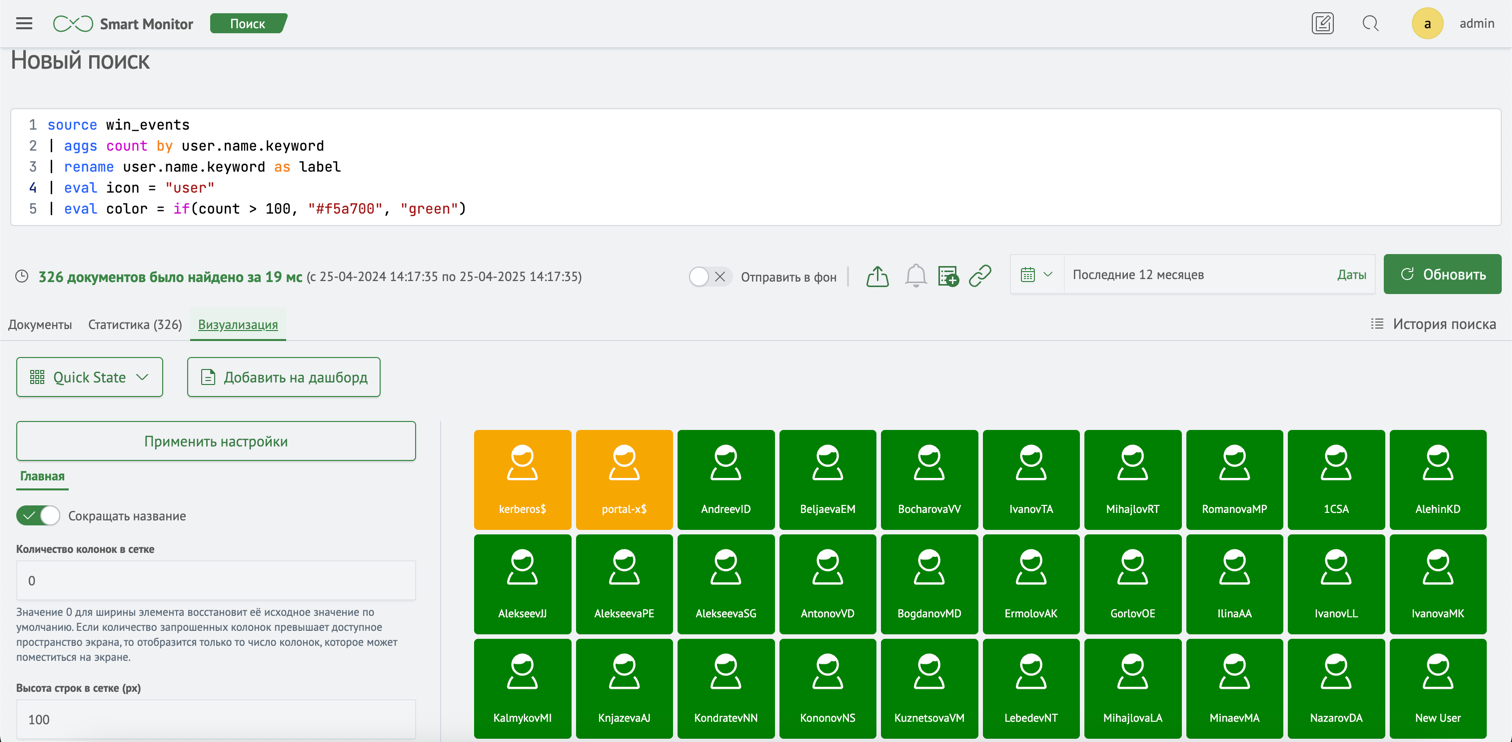
Task: Click the IvanovaMK user icon tile
Action: [1438, 584]
